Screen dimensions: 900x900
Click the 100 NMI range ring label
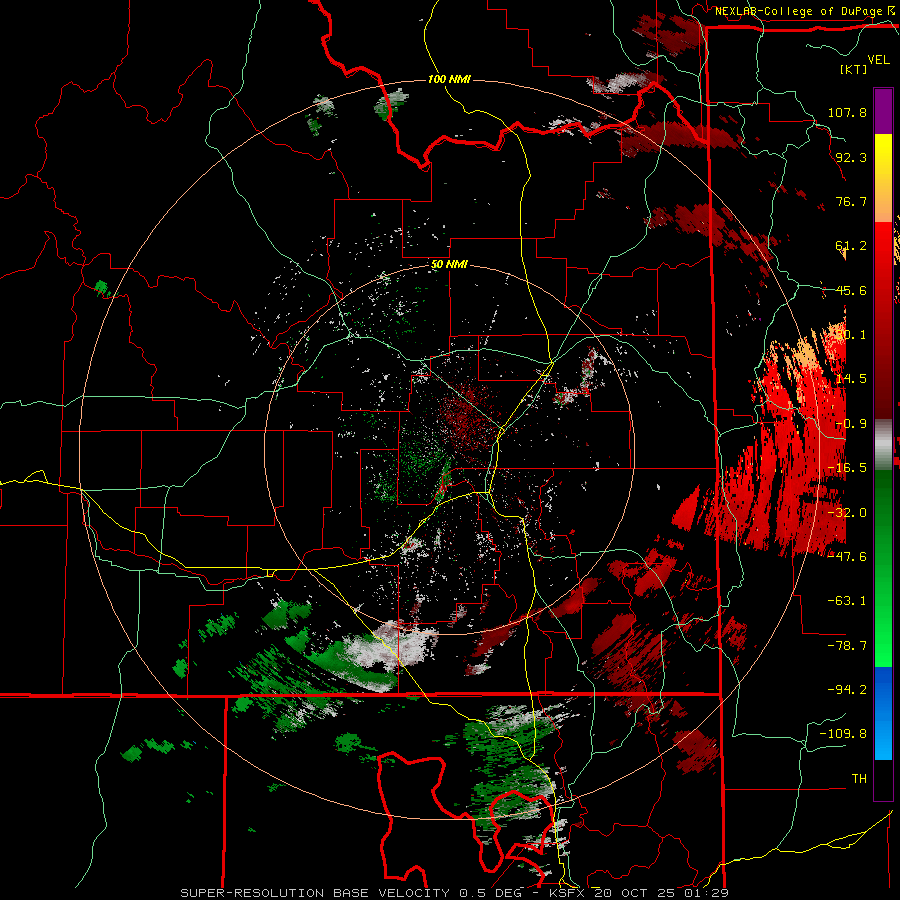click(449, 79)
